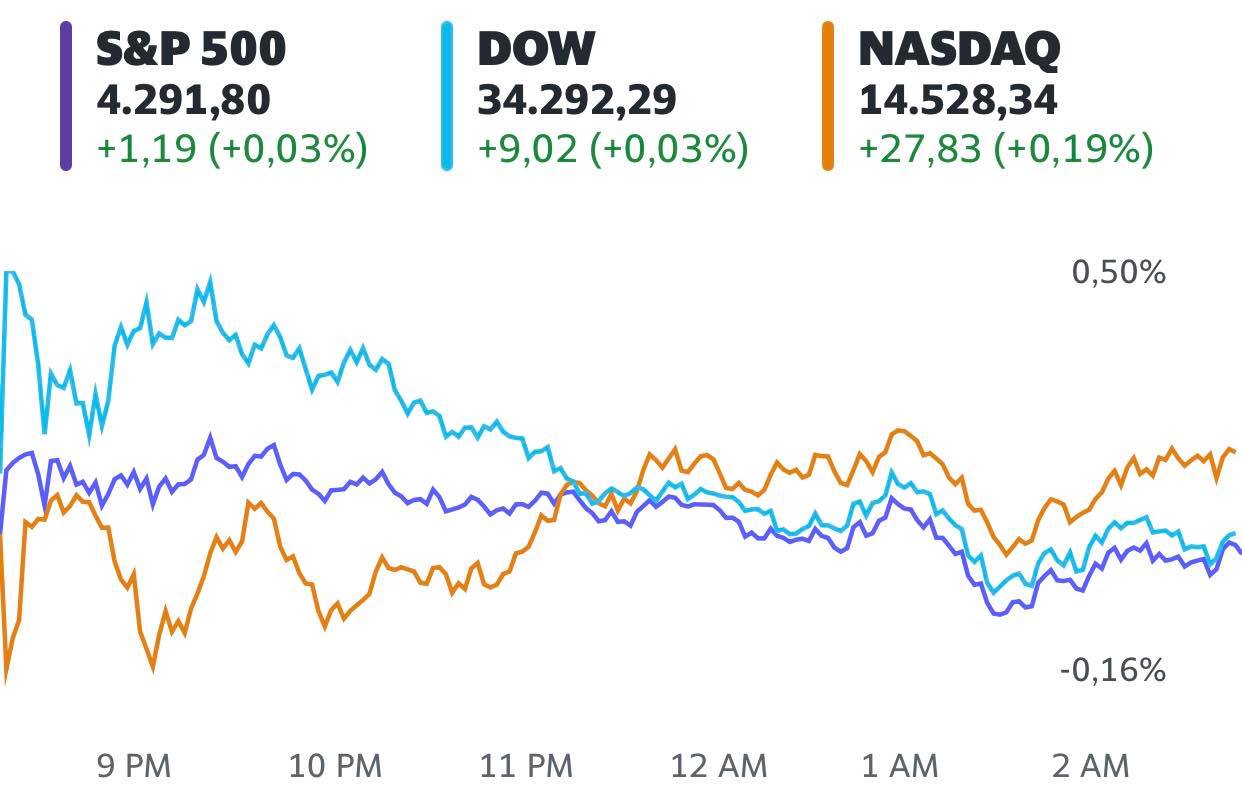Click the 10 PM time axis label
The image size is (1242, 799).
tap(335, 767)
